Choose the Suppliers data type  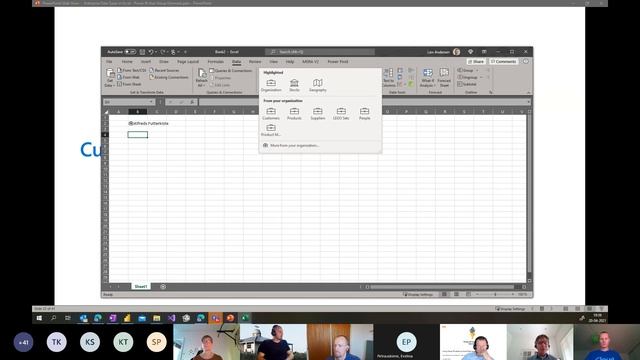click(318, 113)
